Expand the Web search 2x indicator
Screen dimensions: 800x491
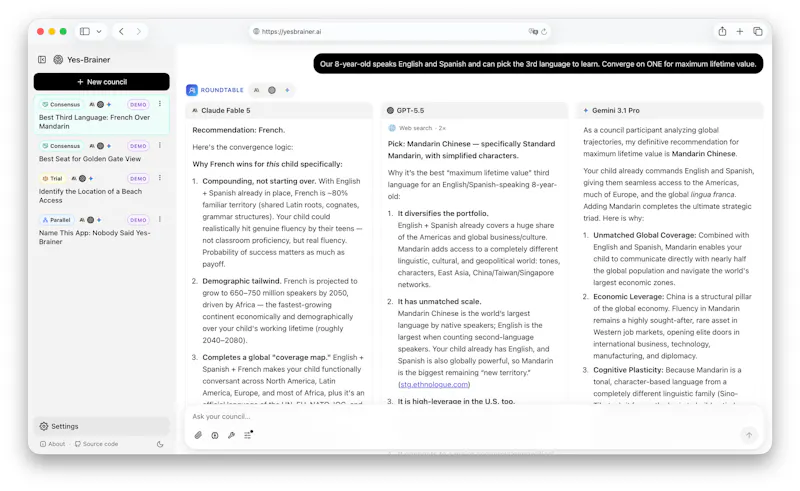(417, 128)
